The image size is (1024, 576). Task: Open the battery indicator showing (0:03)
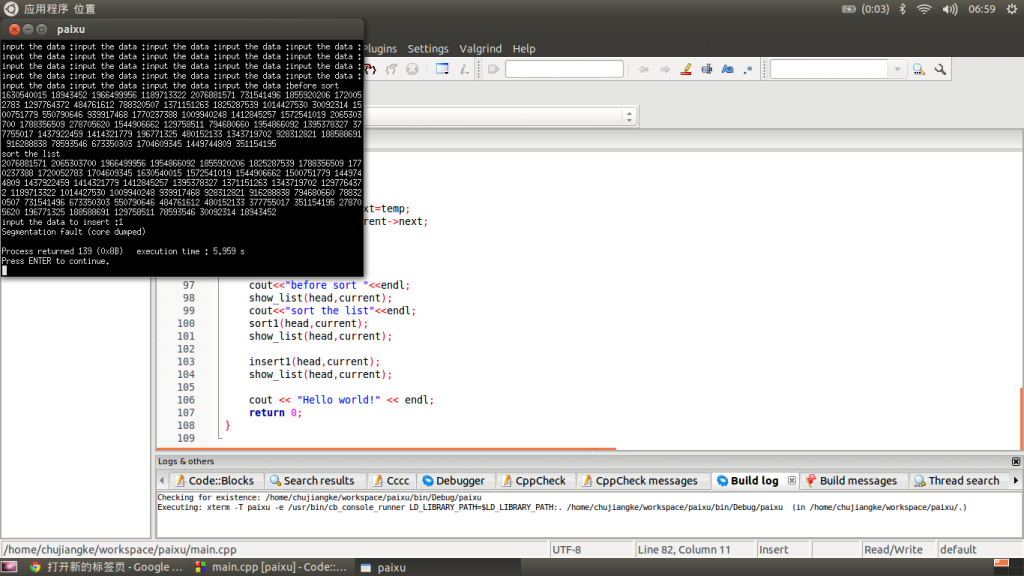pyautogui.click(x=865, y=9)
